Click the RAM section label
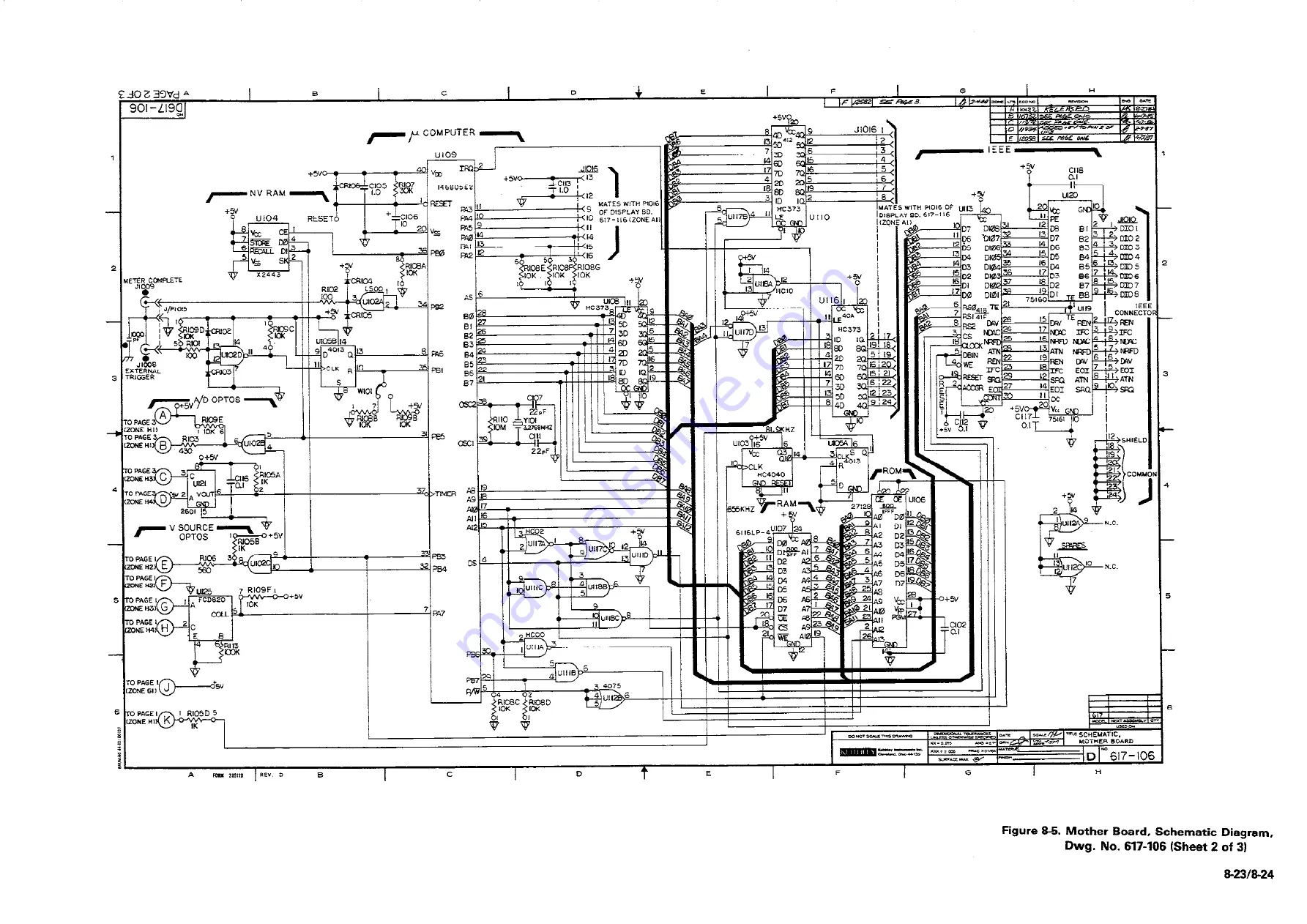This screenshot has width=1307, height=924. point(787,504)
